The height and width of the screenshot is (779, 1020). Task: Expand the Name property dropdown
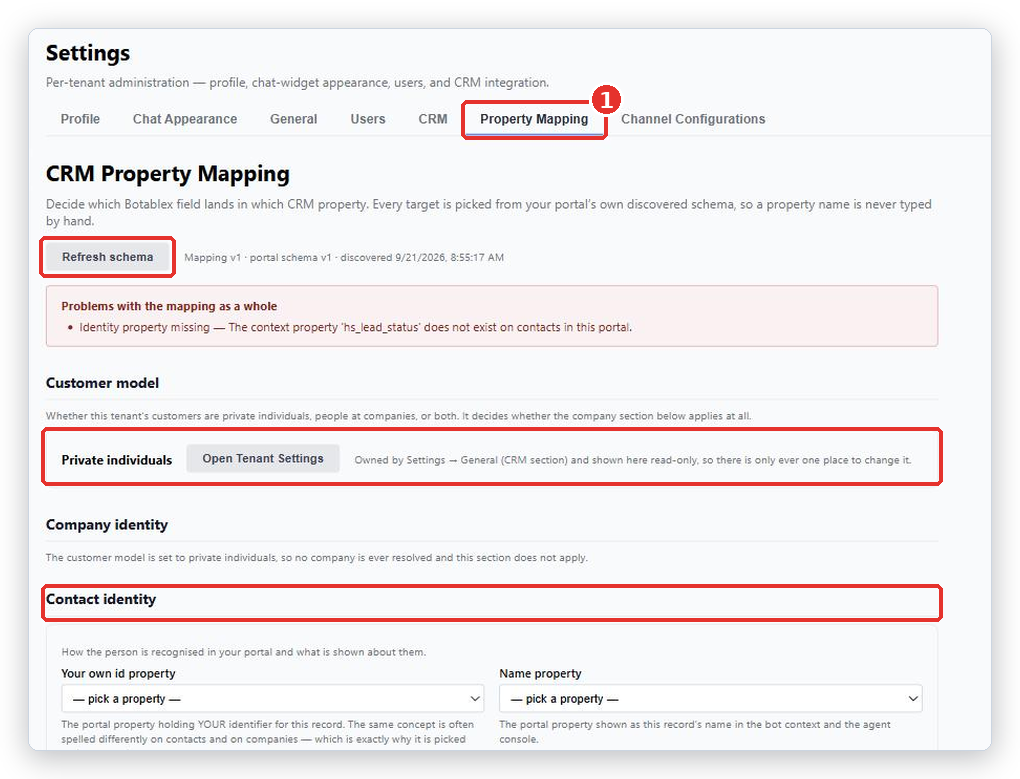tap(710, 698)
